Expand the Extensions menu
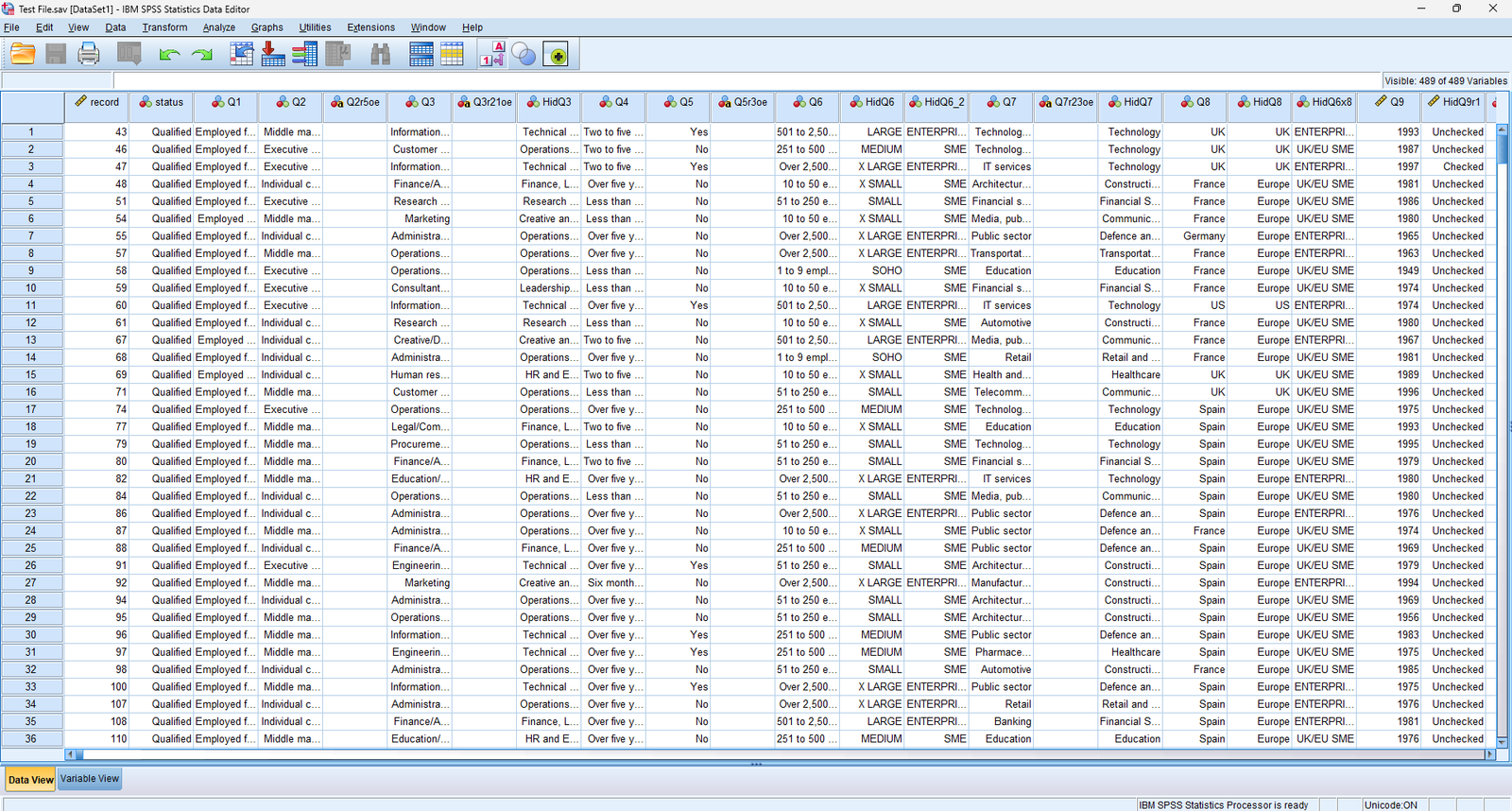The image size is (1512, 811). [370, 27]
